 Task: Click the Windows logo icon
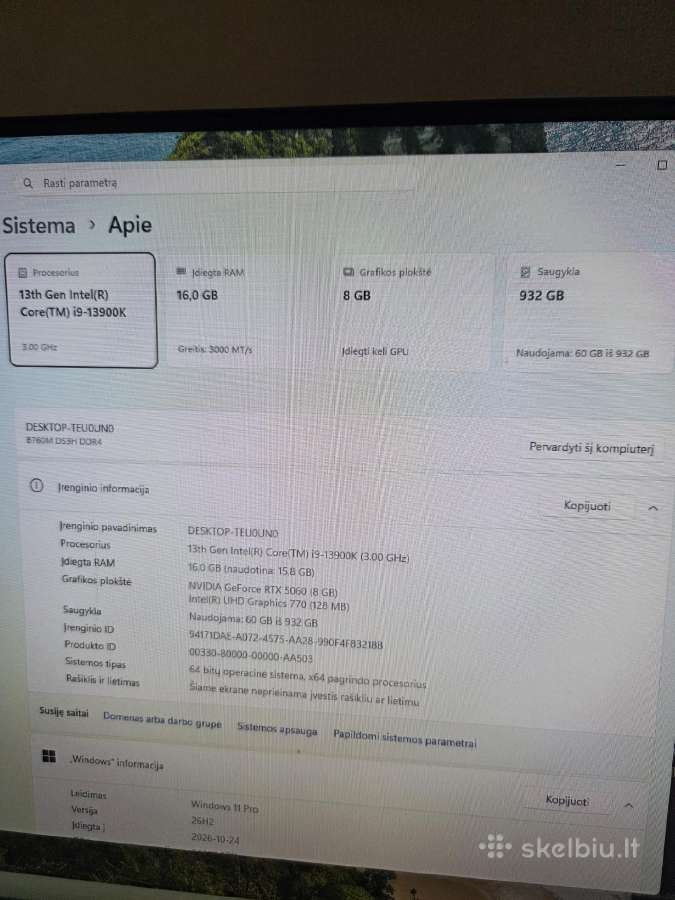(x=49, y=757)
